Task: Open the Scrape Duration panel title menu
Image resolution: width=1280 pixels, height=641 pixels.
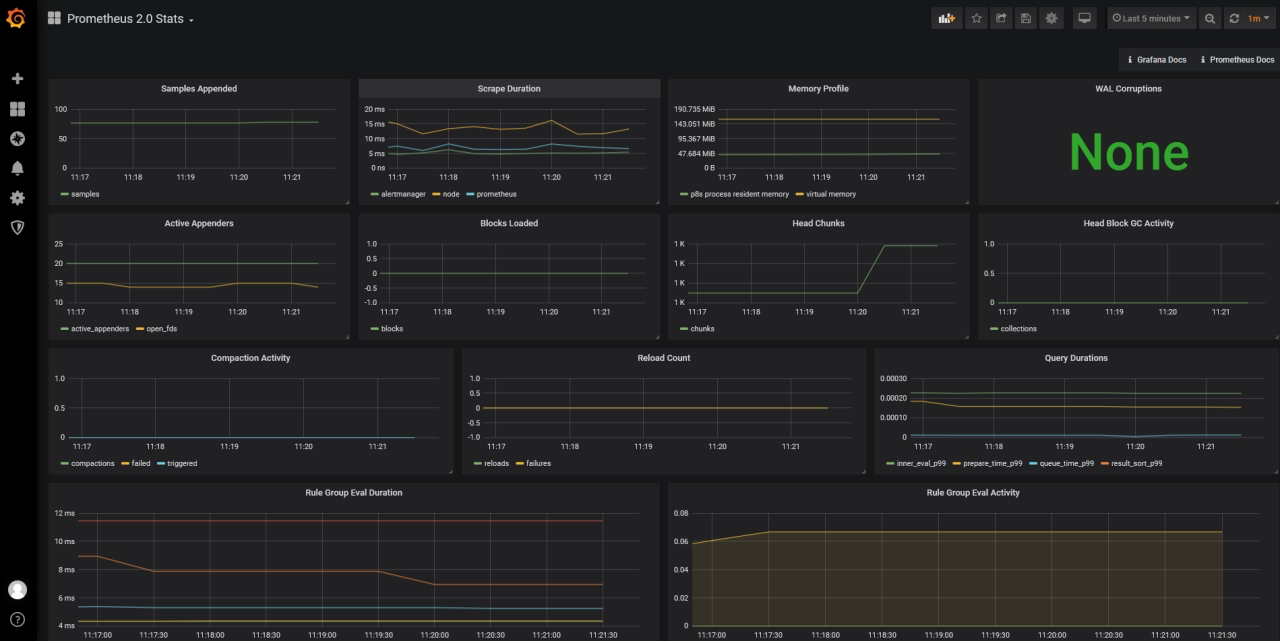Action: 509,89
